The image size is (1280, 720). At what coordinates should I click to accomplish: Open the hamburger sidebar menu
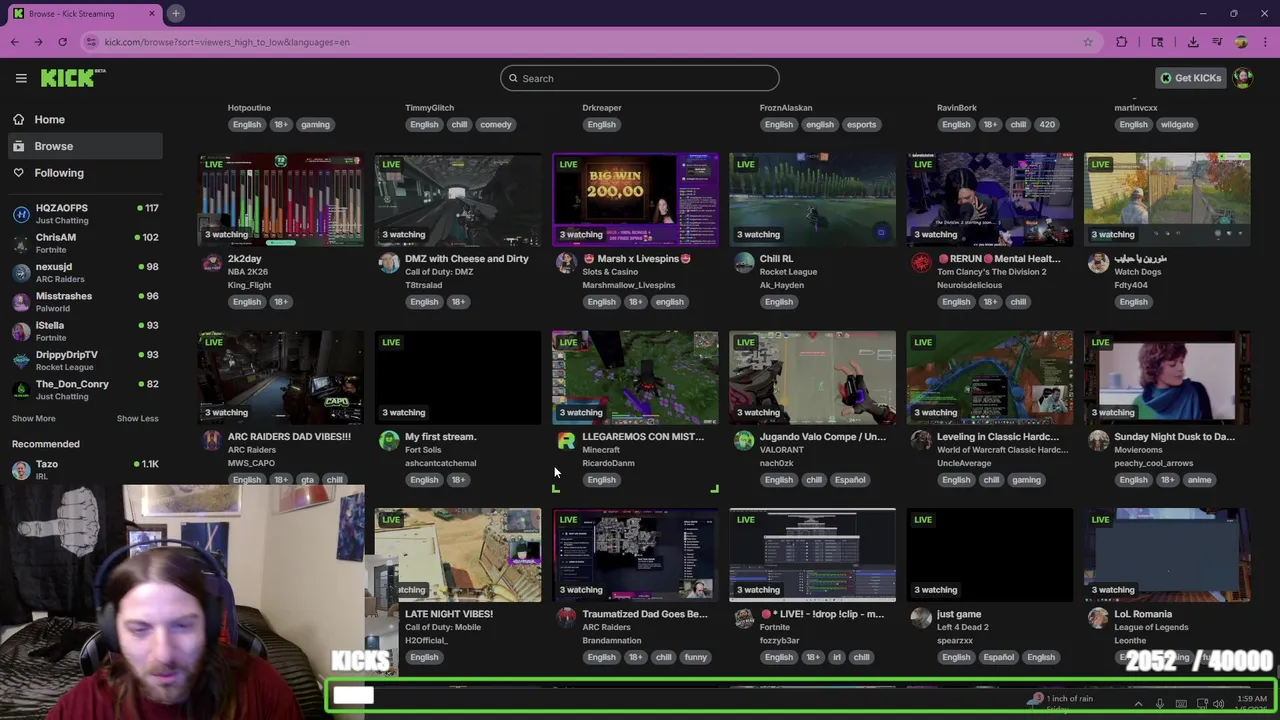coord(21,78)
